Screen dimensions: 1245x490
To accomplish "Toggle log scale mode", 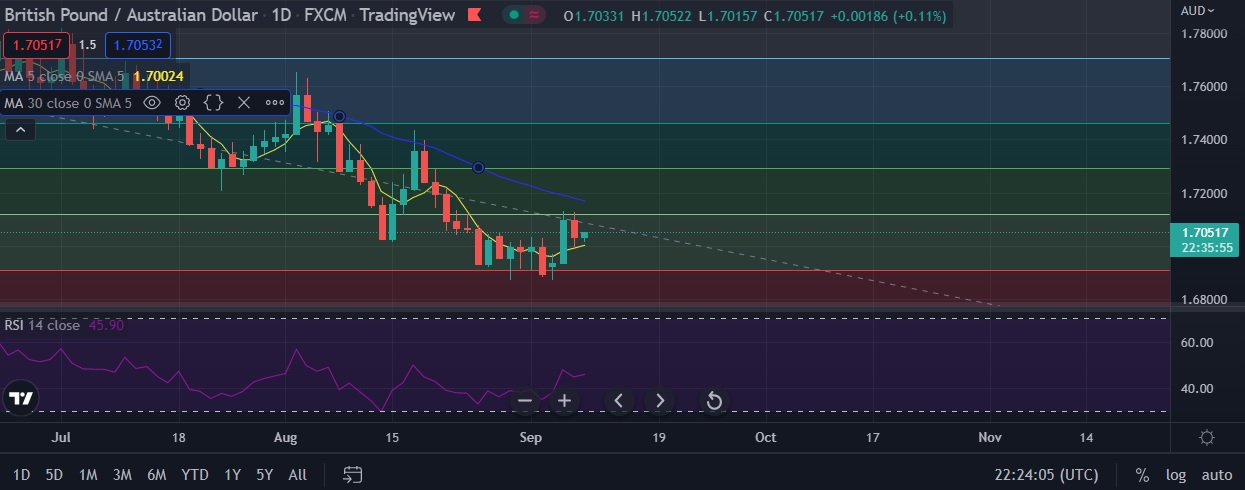I will point(1175,475).
